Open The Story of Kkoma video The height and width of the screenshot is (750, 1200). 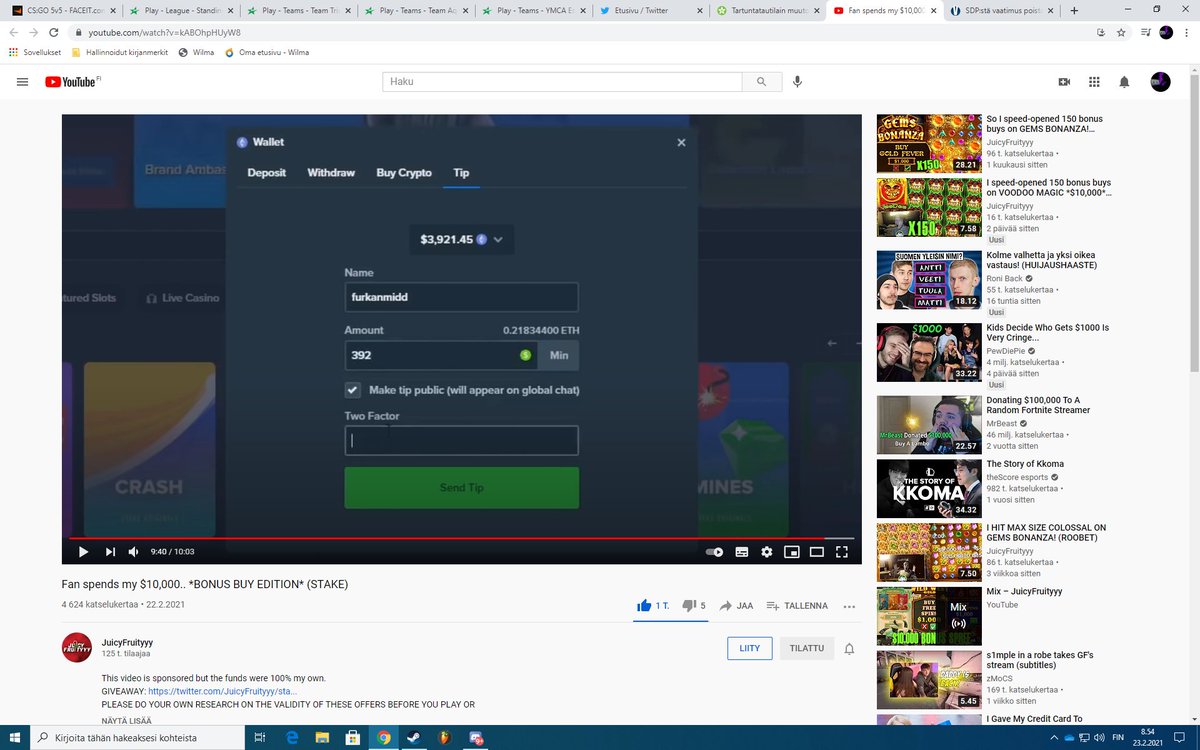coord(929,488)
